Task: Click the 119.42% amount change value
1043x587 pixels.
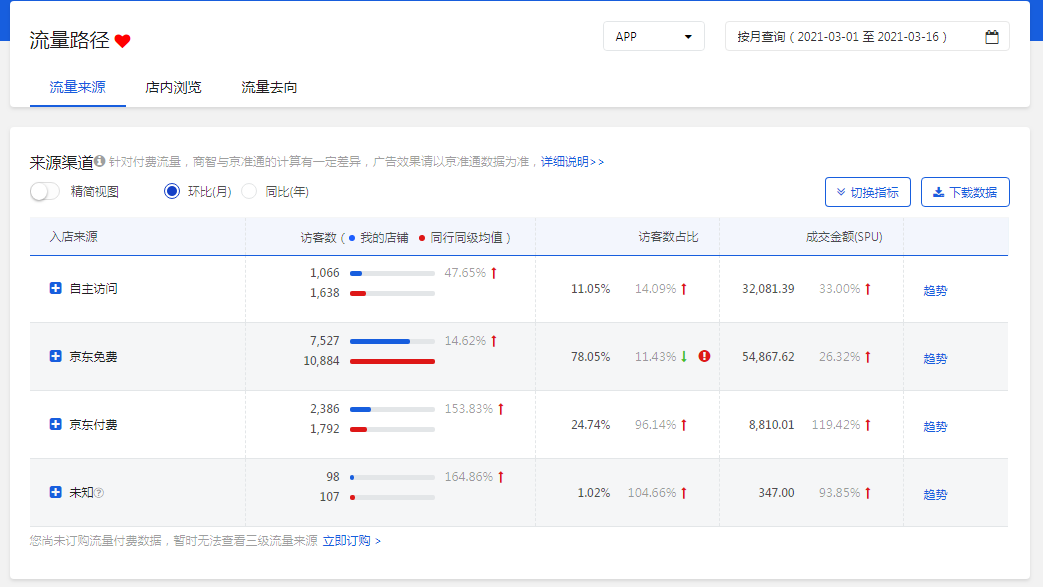Action: [x=836, y=425]
